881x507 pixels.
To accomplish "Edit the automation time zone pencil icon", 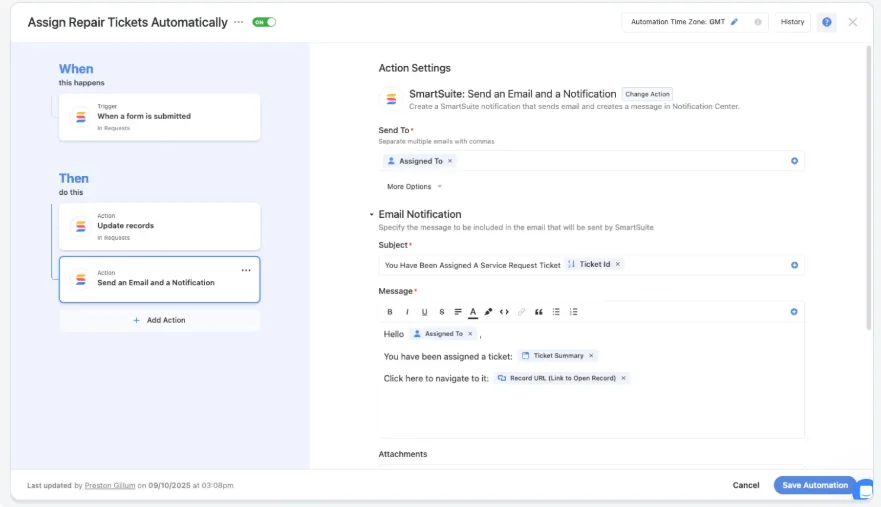I will click(x=734, y=22).
